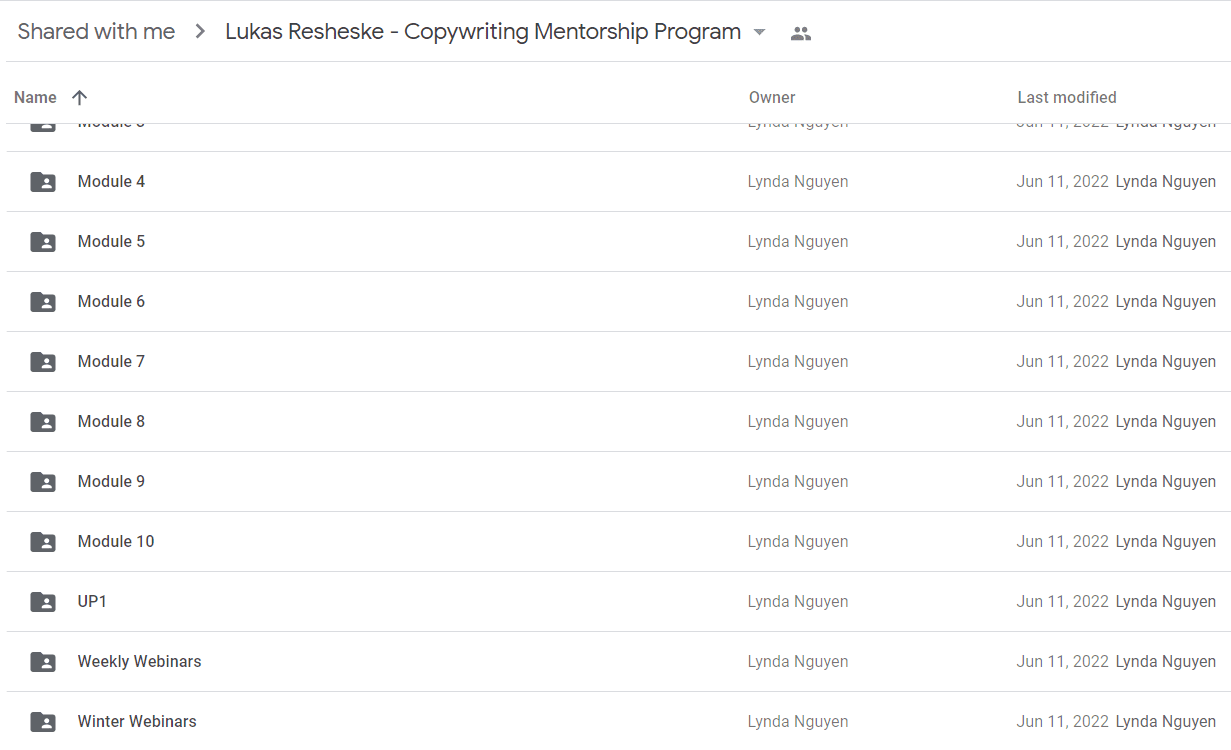Click the Last modified column header

tap(1067, 97)
